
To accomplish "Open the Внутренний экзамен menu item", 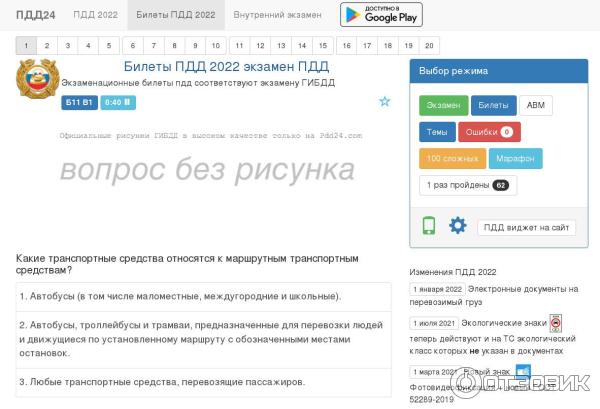I will tap(277, 15).
